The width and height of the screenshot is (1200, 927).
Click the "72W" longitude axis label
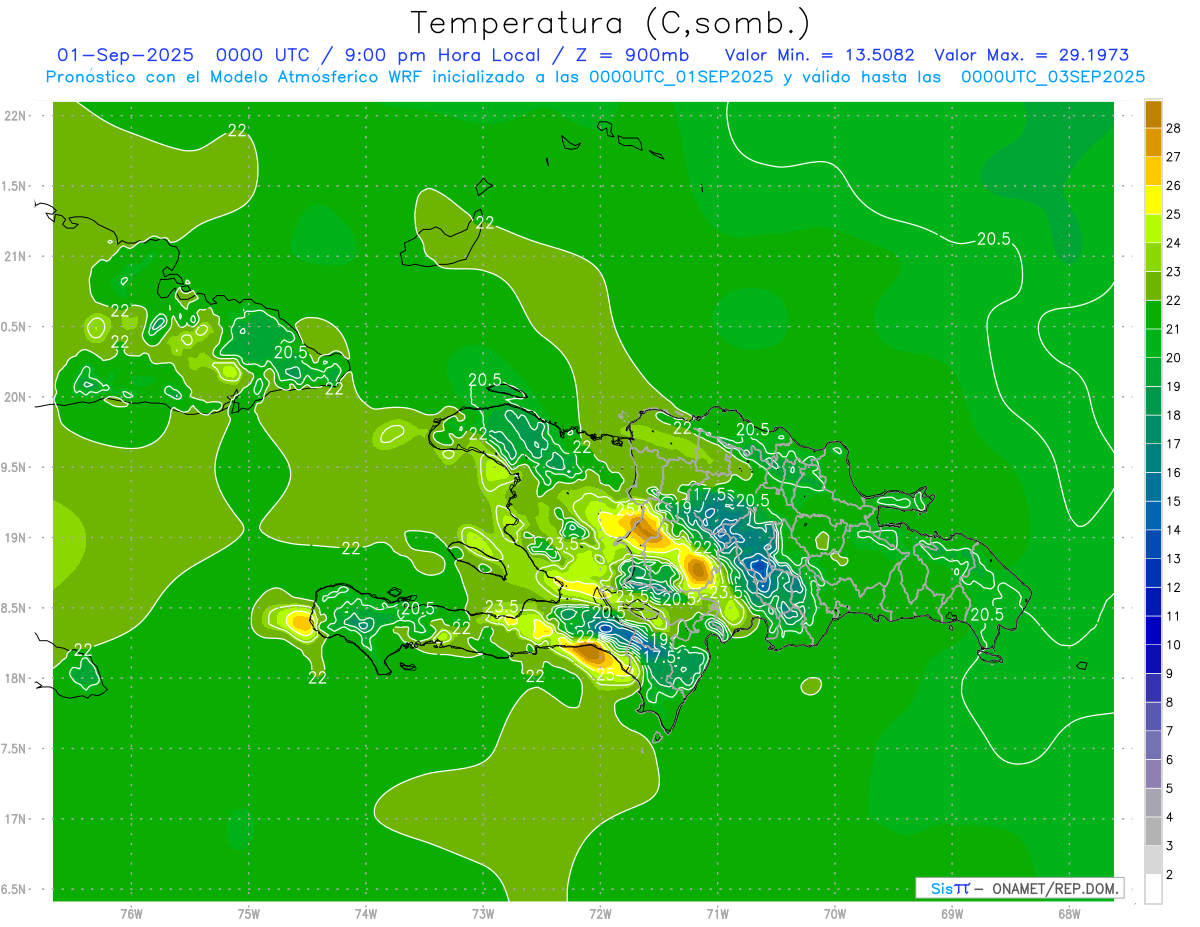coord(601,914)
